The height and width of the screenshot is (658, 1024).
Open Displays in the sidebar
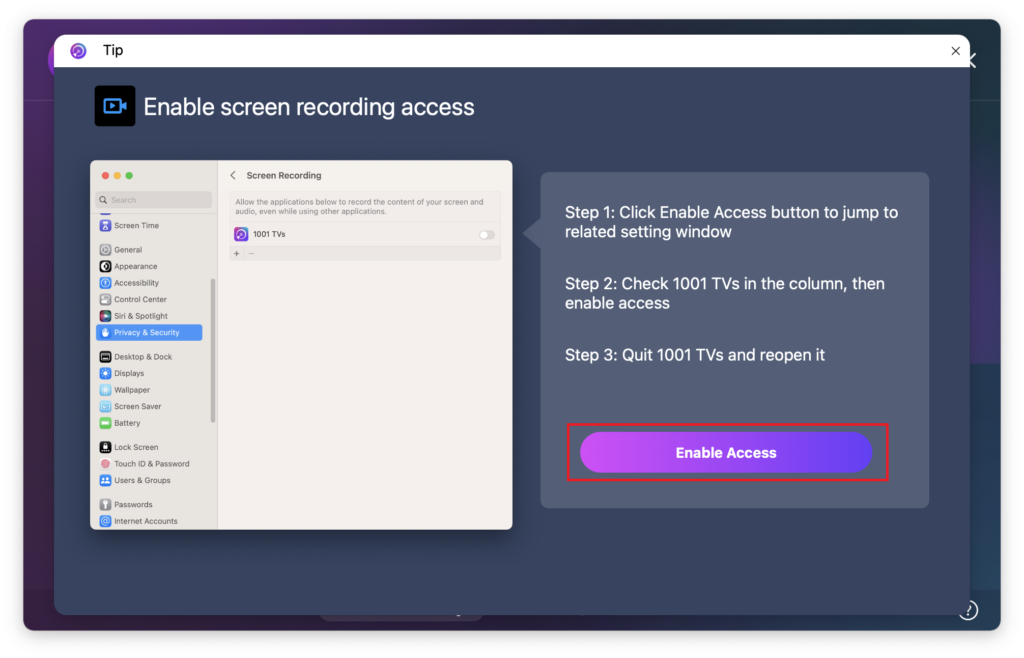click(x=129, y=373)
